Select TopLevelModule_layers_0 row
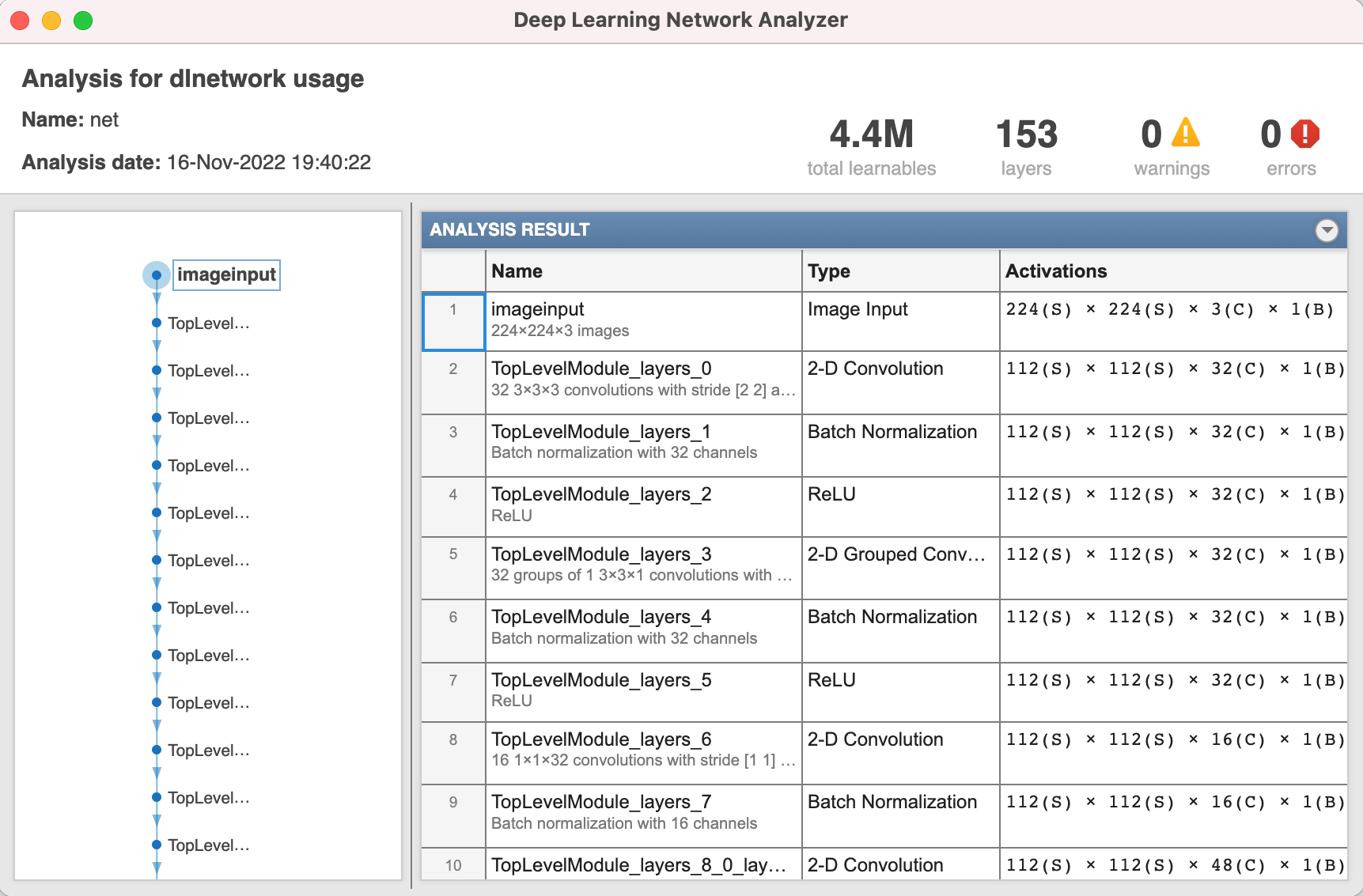The height and width of the screenshot is (896, 1363). pyautogui.click(x=884, y=383)
